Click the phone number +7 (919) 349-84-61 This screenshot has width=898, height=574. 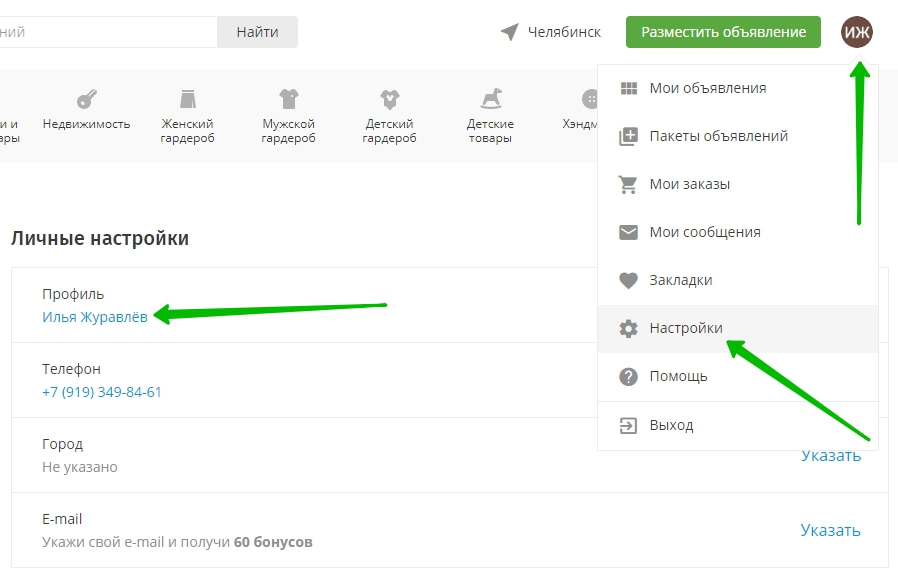coord(102,392)
